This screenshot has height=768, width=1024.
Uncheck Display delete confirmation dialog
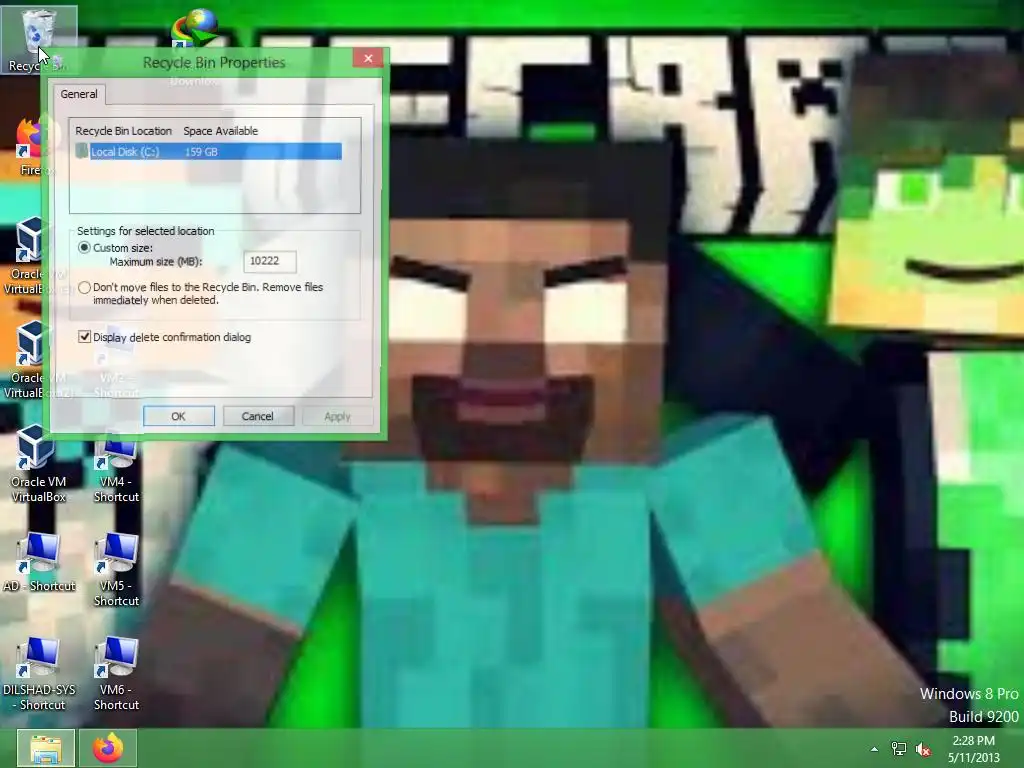[x=84, y=337]
